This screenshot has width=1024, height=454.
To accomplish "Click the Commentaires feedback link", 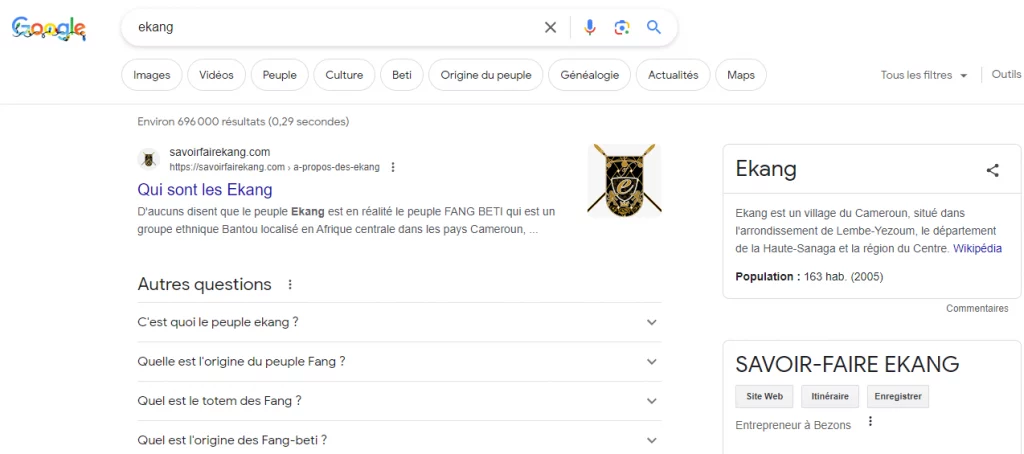I will (977, 308).
